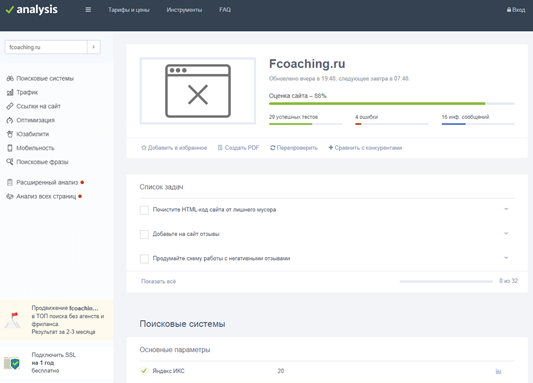Open Подключить SSL promo banner

pos(57,363)
